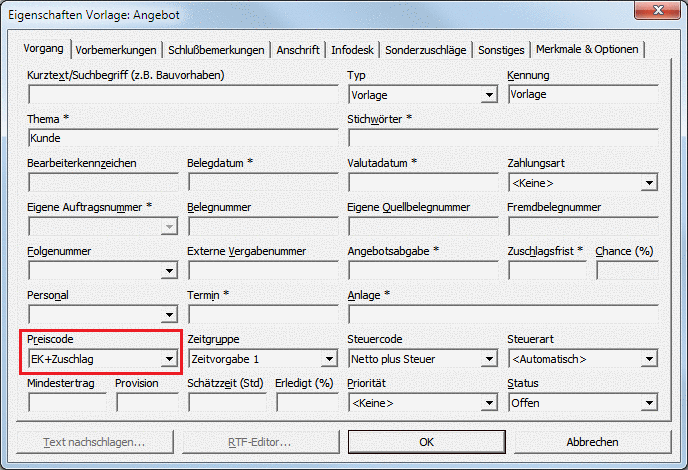
Task: Click the Schätzzeit (Std) input field
Action: tap(227, 402)
